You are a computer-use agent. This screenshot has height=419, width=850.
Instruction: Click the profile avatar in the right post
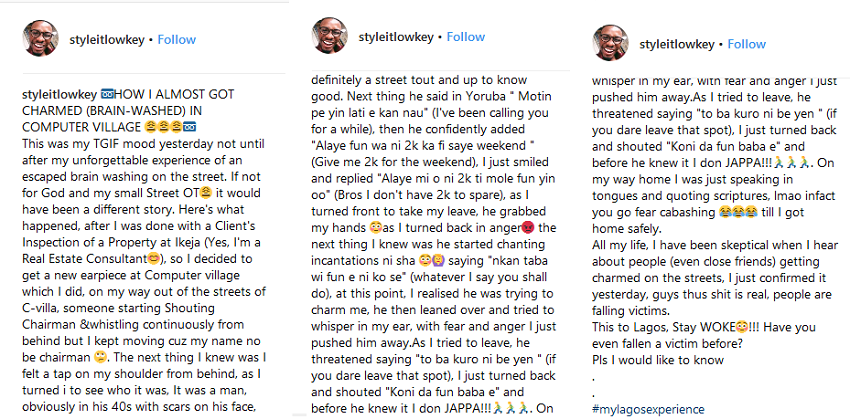[x=611, y=44]
